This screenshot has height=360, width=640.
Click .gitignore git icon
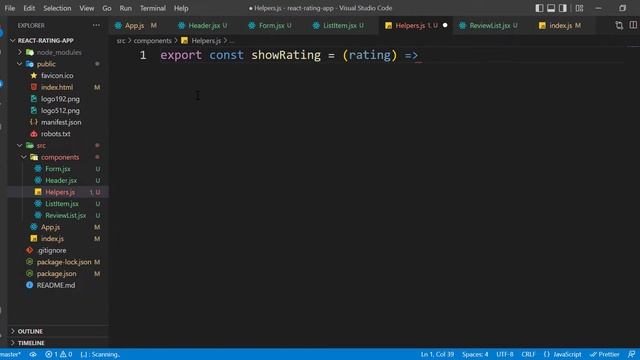[29, 250]
